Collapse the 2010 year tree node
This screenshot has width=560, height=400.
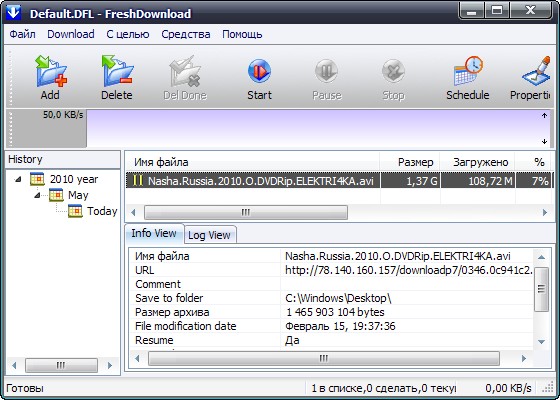pos(18,179)
